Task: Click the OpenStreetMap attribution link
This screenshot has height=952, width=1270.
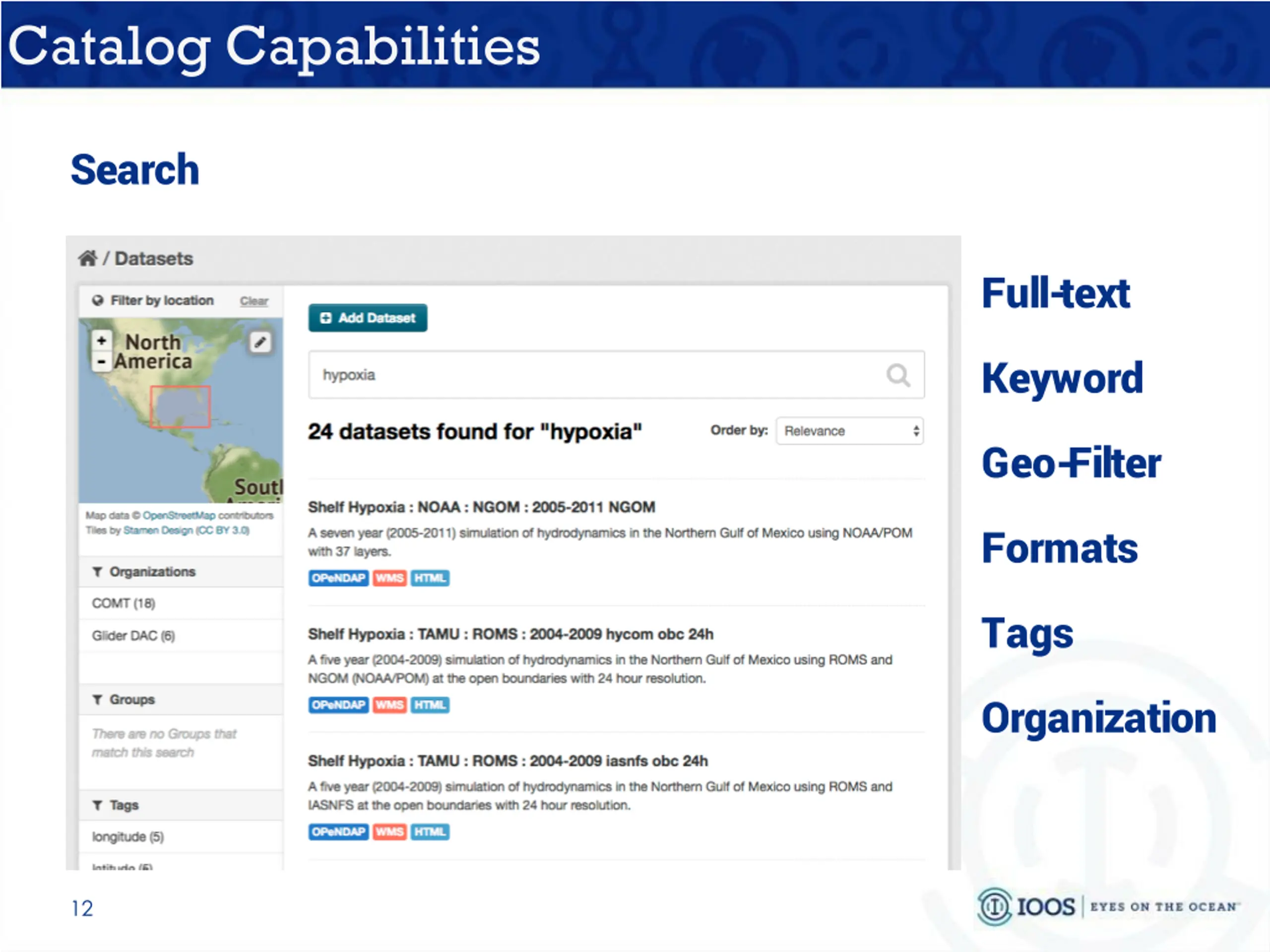Action: click(179, 515)
